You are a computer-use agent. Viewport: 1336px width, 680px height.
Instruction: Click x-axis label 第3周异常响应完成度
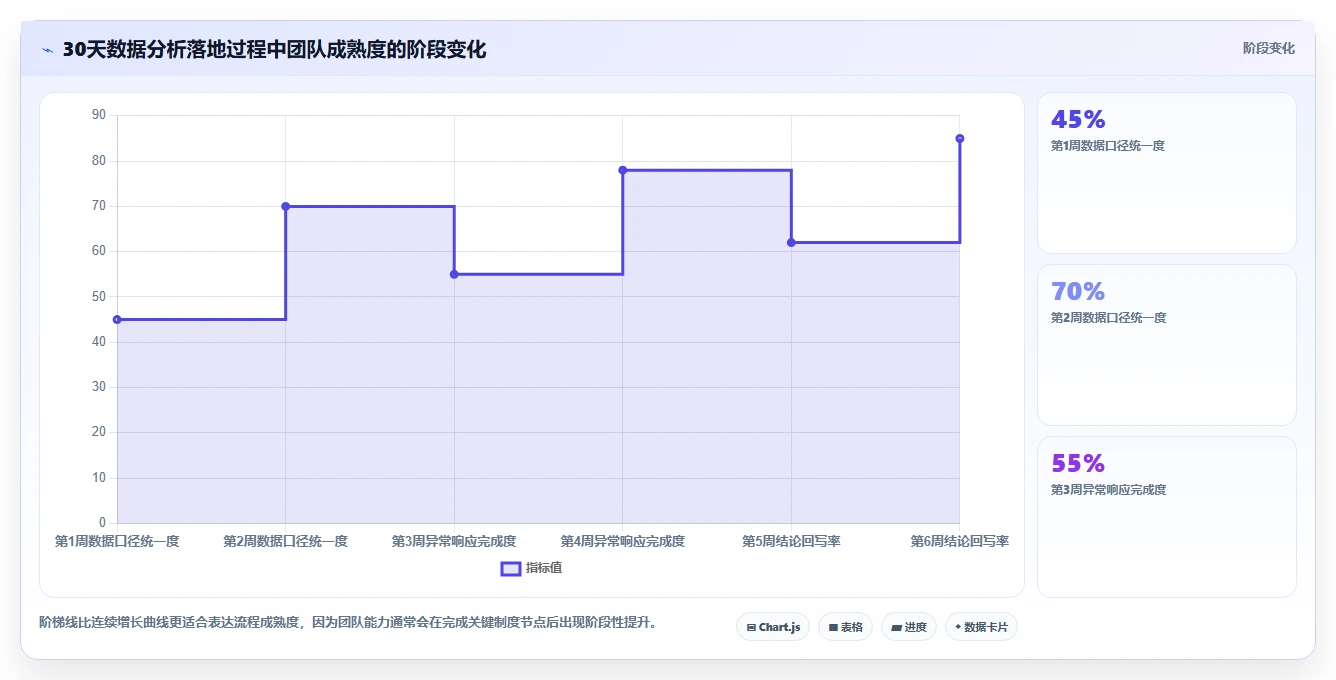click(x=454, y=541)
